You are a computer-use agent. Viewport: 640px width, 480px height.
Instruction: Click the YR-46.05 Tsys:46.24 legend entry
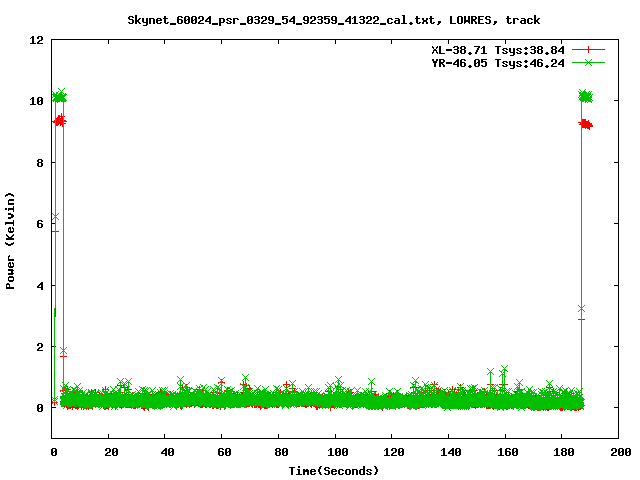pos(498,63)
